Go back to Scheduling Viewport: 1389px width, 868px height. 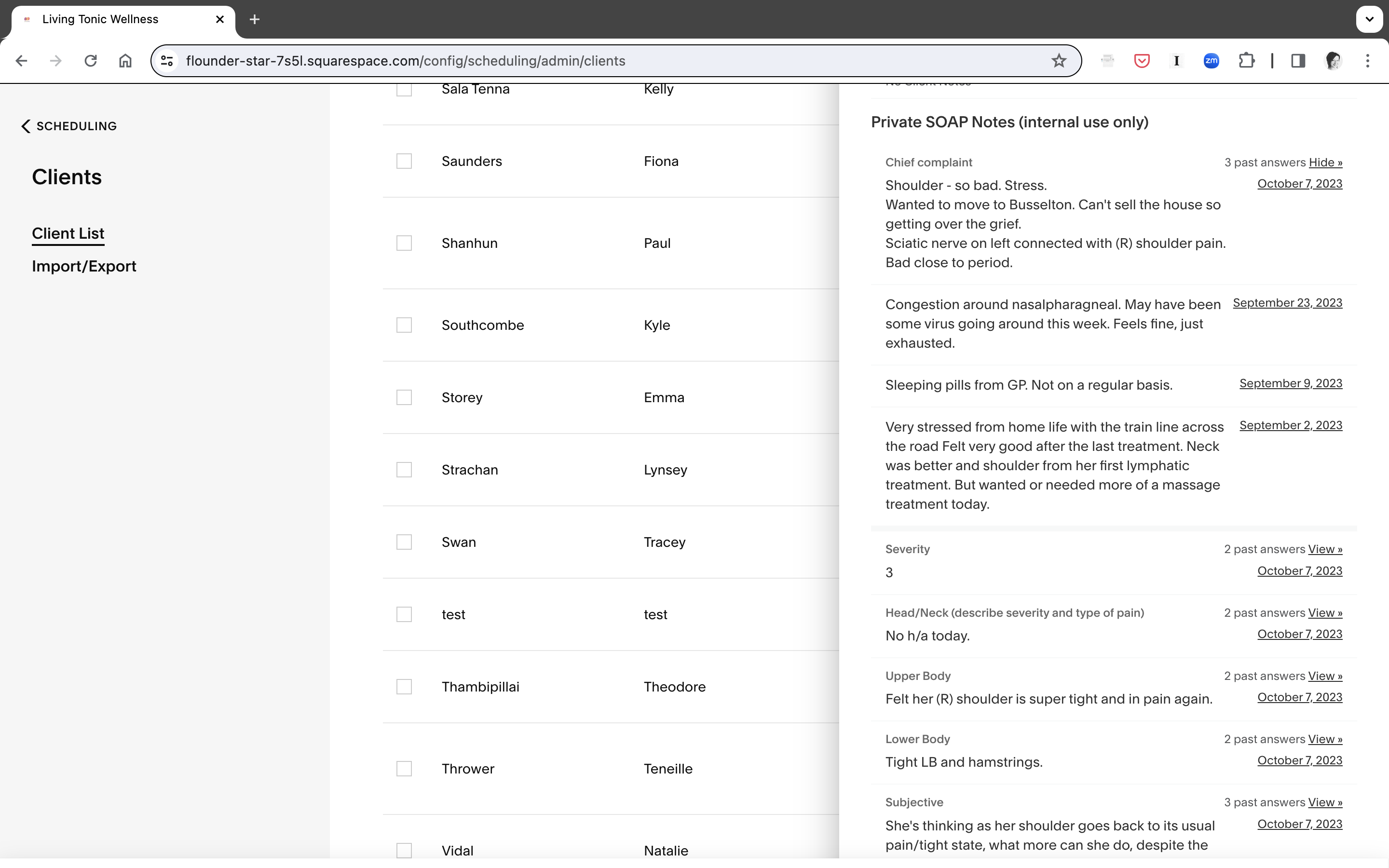click(x=69, y=126)
